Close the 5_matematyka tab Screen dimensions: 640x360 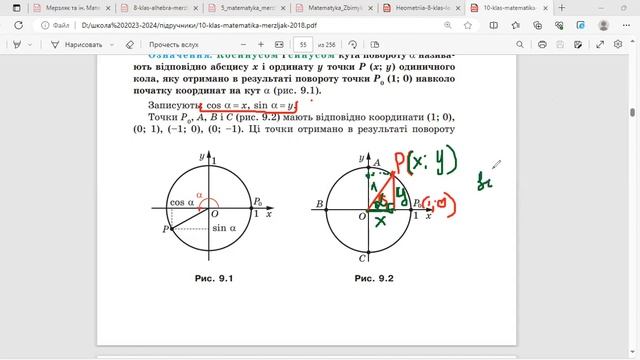click(283, 8)
